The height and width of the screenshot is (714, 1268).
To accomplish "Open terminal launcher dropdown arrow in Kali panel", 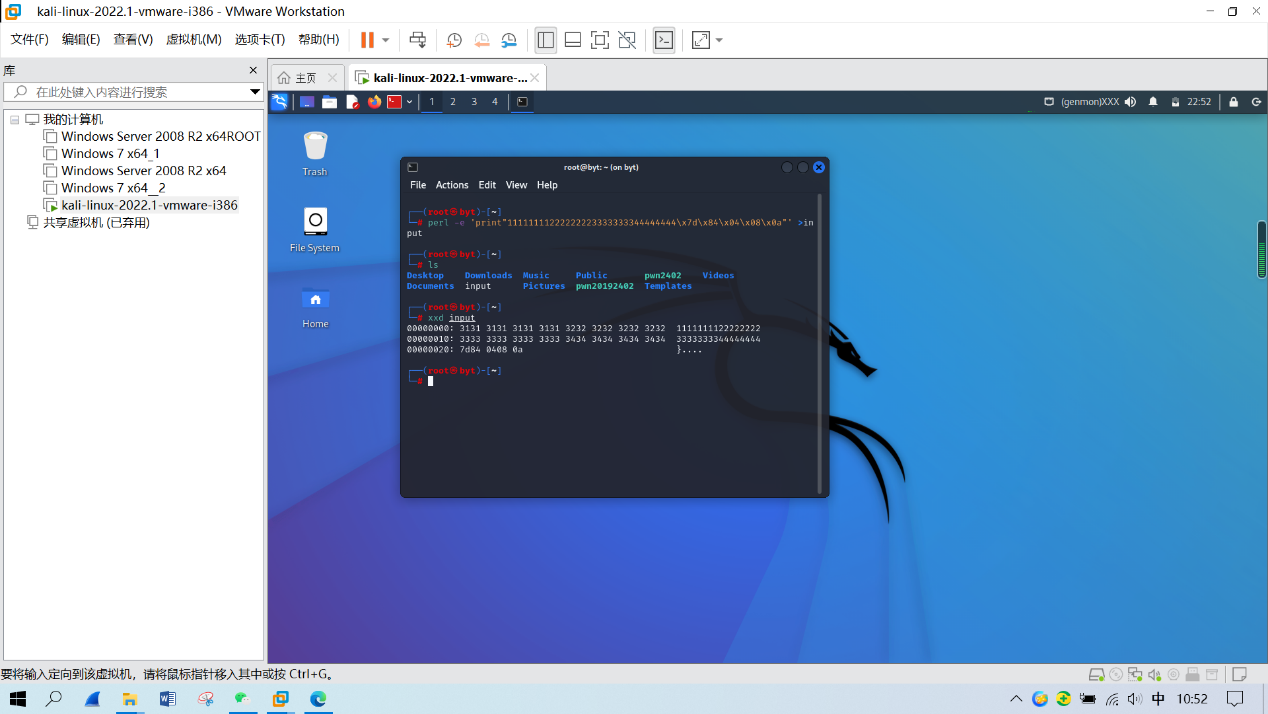I will (x=409, y=102).
